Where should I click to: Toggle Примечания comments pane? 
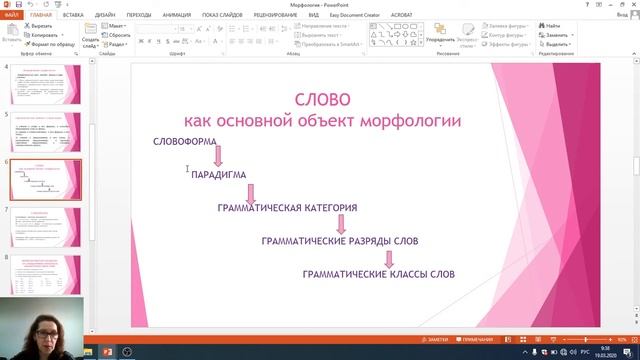474,340
